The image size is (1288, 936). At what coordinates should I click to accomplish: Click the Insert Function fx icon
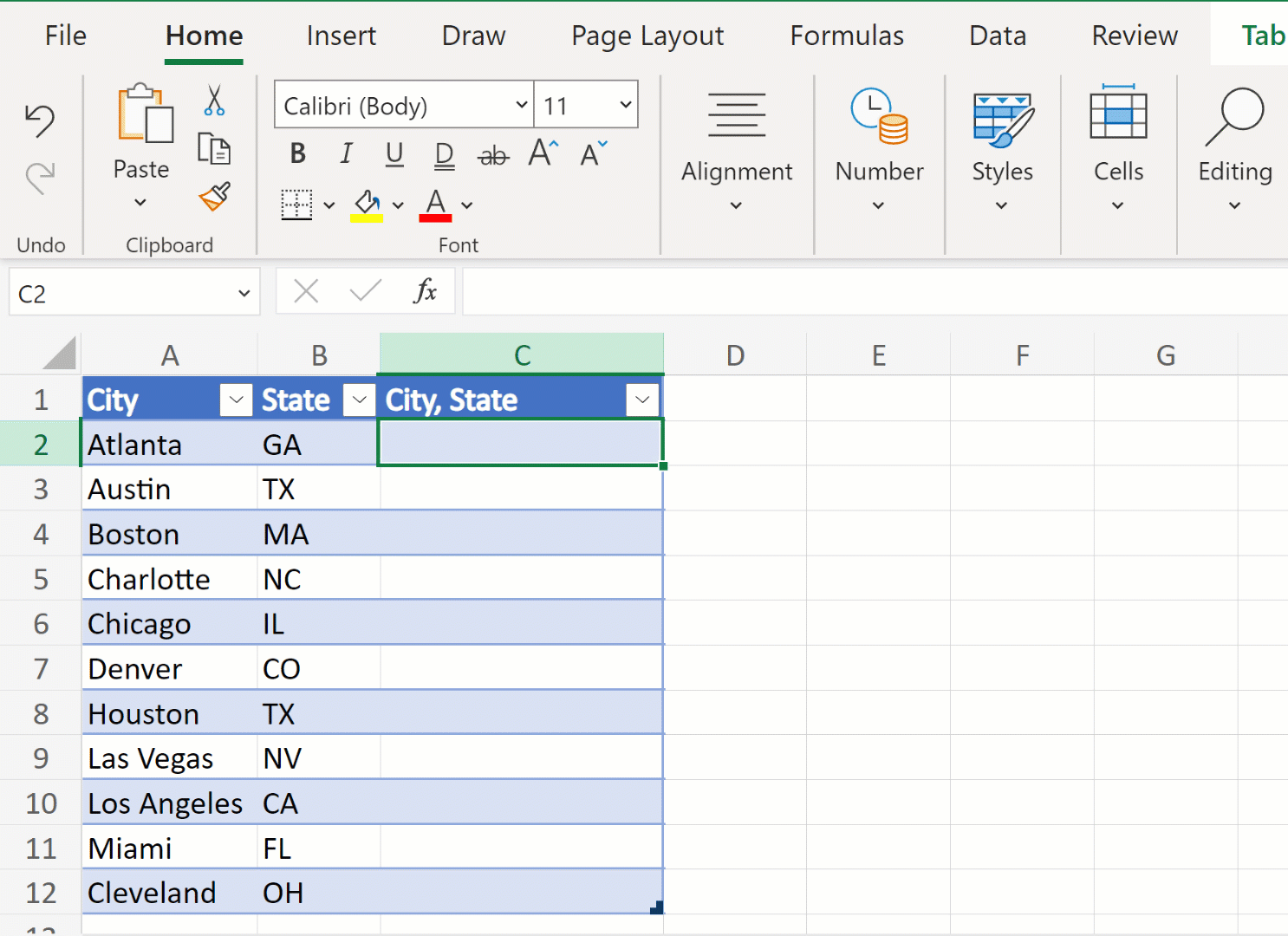pyautogui.click(x=425, y=291)
